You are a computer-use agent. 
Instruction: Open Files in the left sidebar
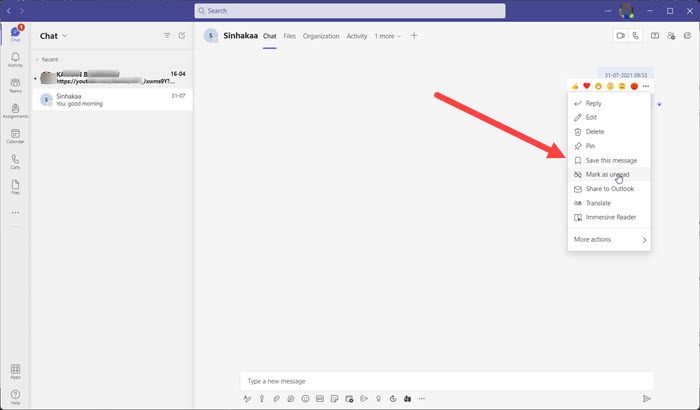pyautogui.click(x=15, y=187)
